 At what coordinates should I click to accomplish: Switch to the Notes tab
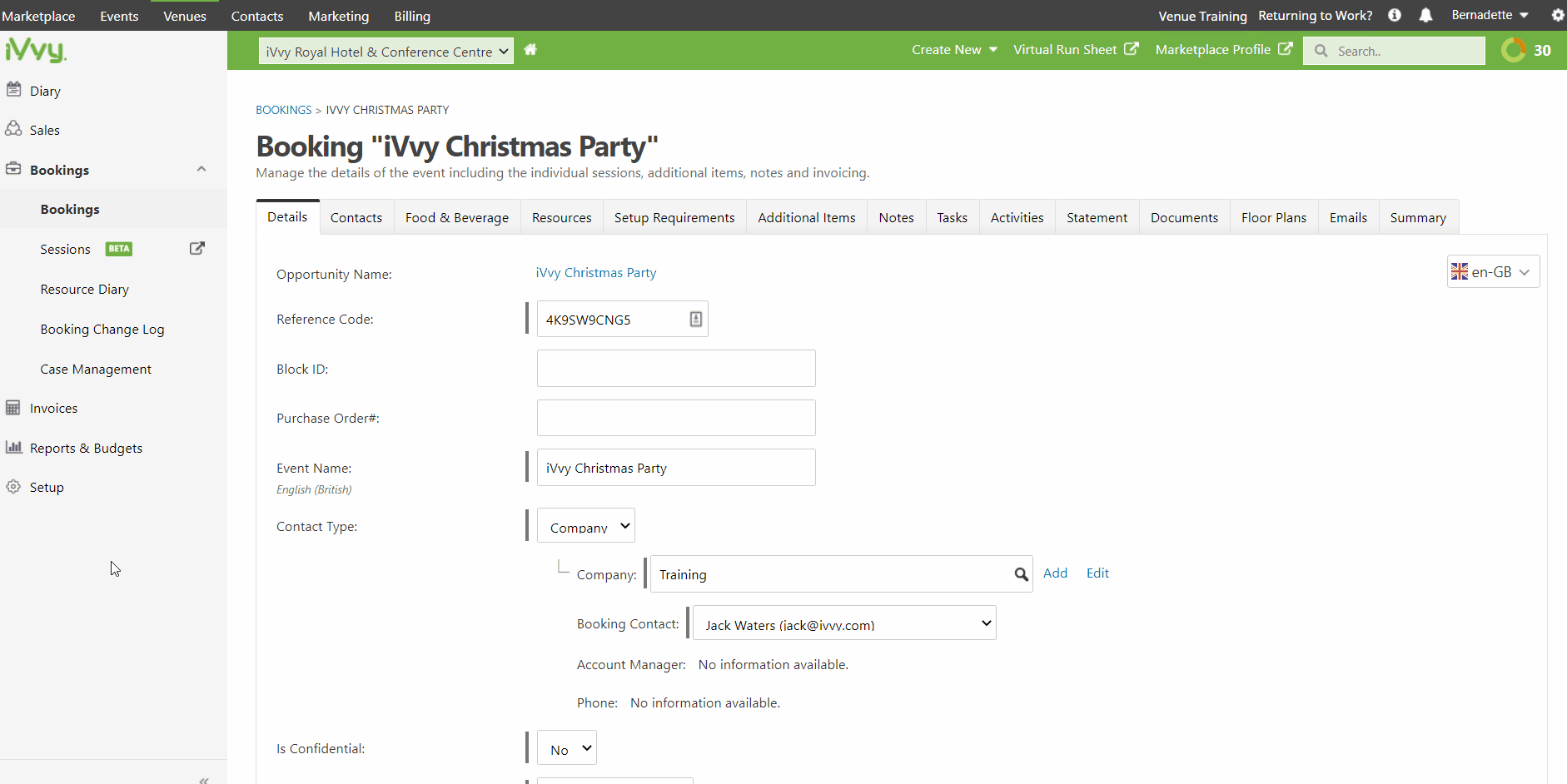click(x=897, y=217)
